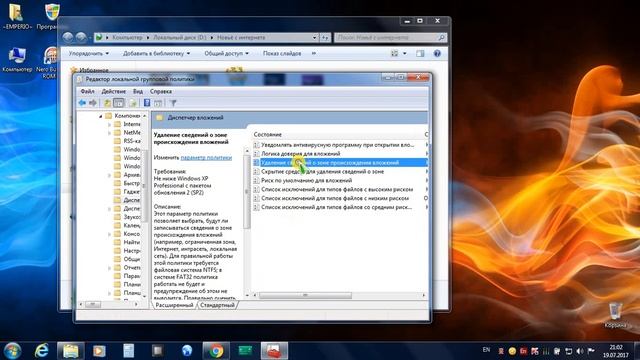The height and width of the screenshot is (360, 640).
Task: Change Explorer view with the views icon
Action: tap(394, 53)
